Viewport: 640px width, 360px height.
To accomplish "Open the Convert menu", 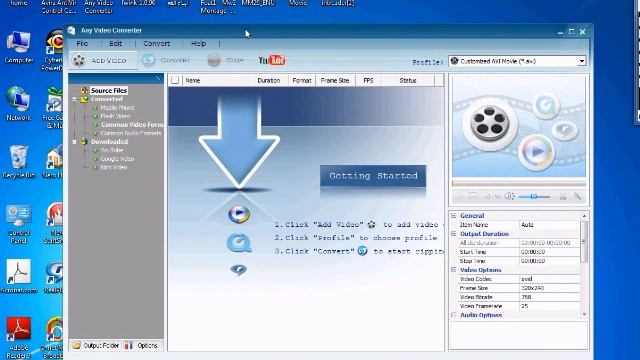I will [x=156, y=43].
